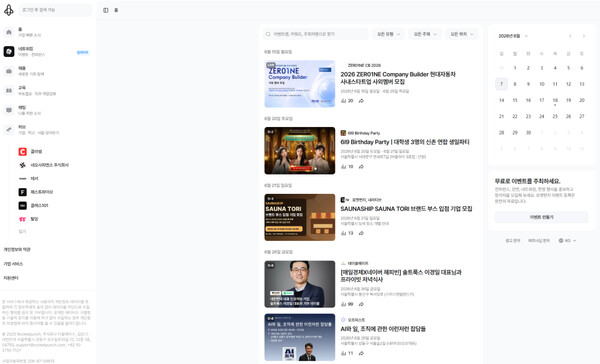The height and width of the screenshot is (364, 600).
Task: Select day 30 in the calendar
Action: (528, 133)
